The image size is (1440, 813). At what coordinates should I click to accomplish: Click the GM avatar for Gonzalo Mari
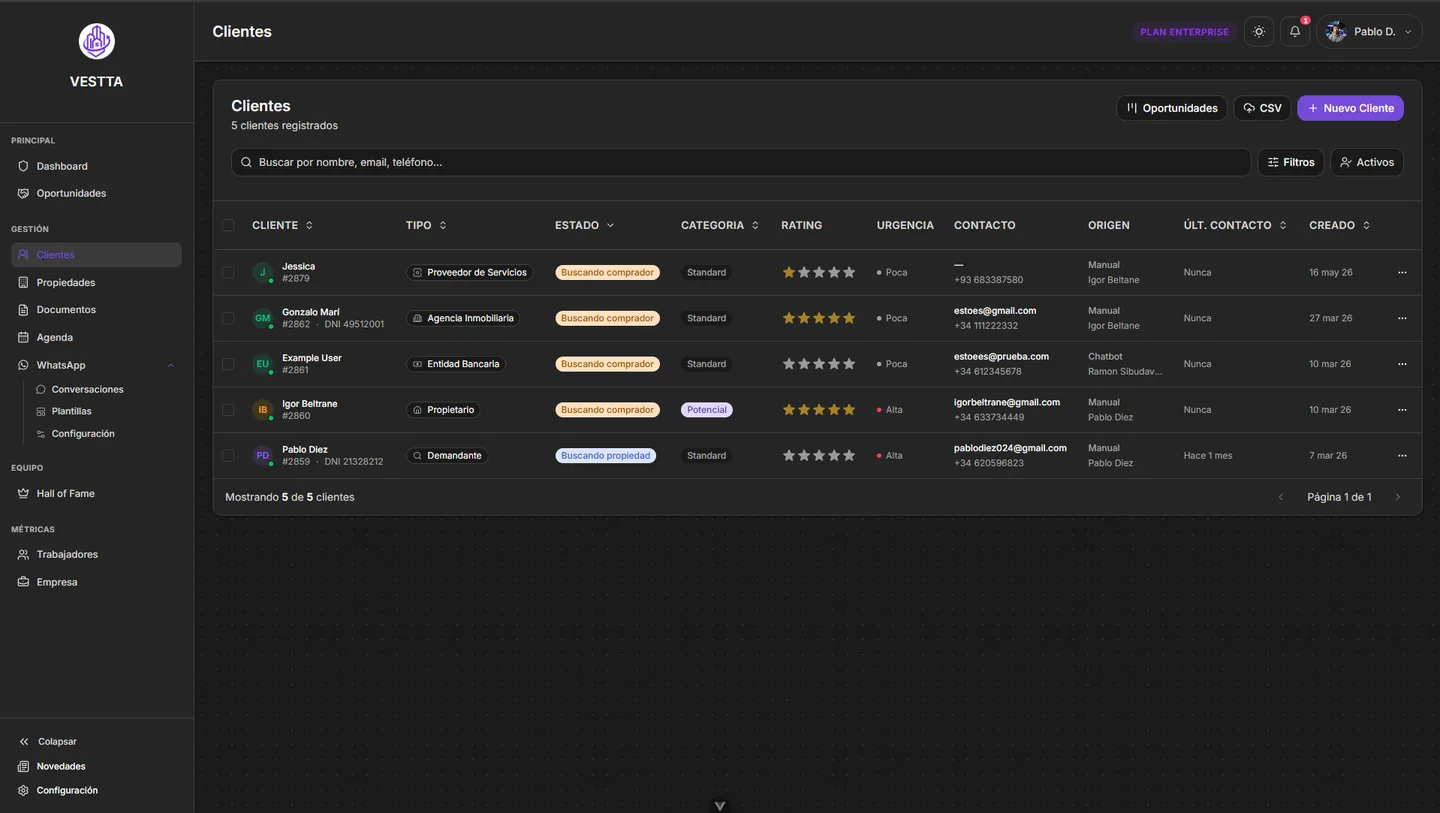pyautogui.click(x=263, y=318)
